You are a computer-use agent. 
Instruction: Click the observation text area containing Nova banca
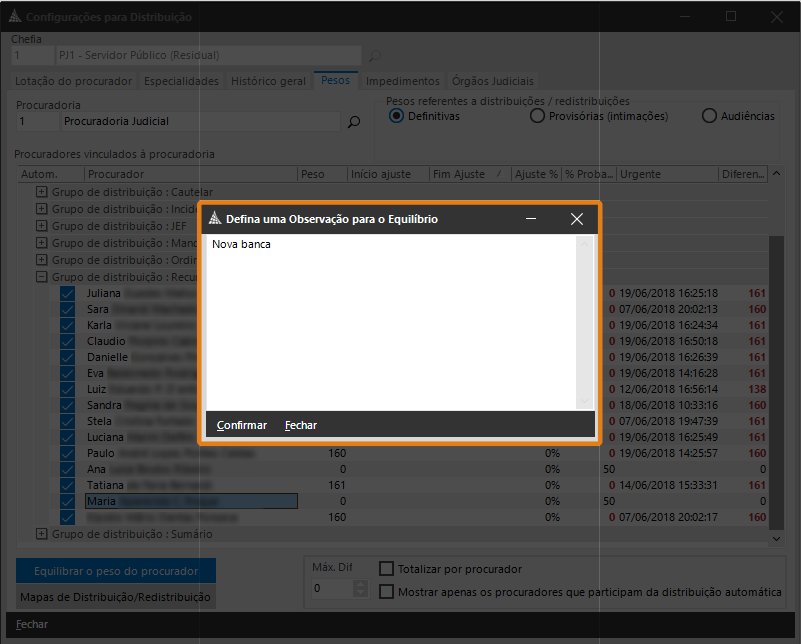(x=390, y=320)
